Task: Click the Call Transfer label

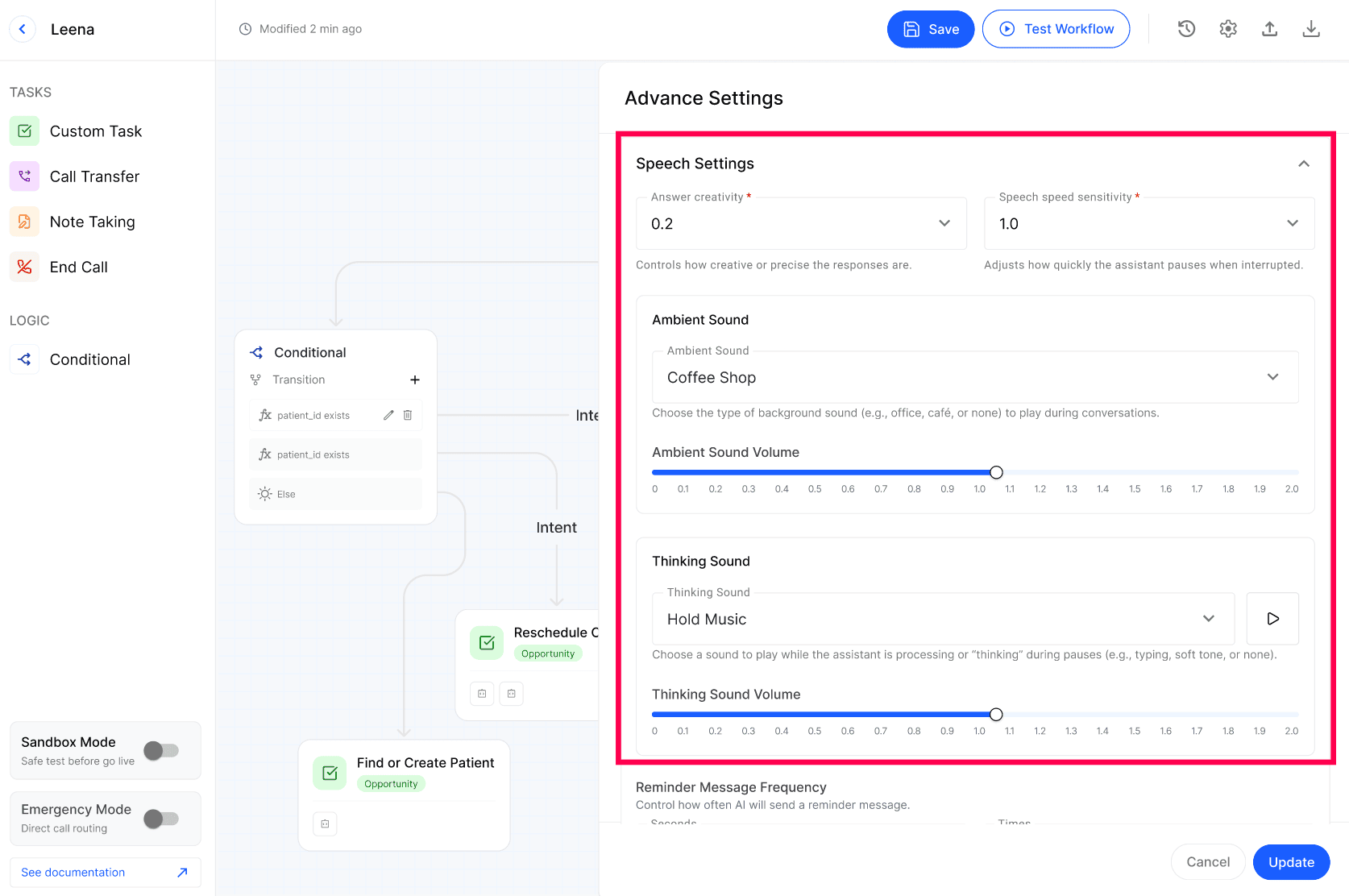Action: click(x=94, y=176)
